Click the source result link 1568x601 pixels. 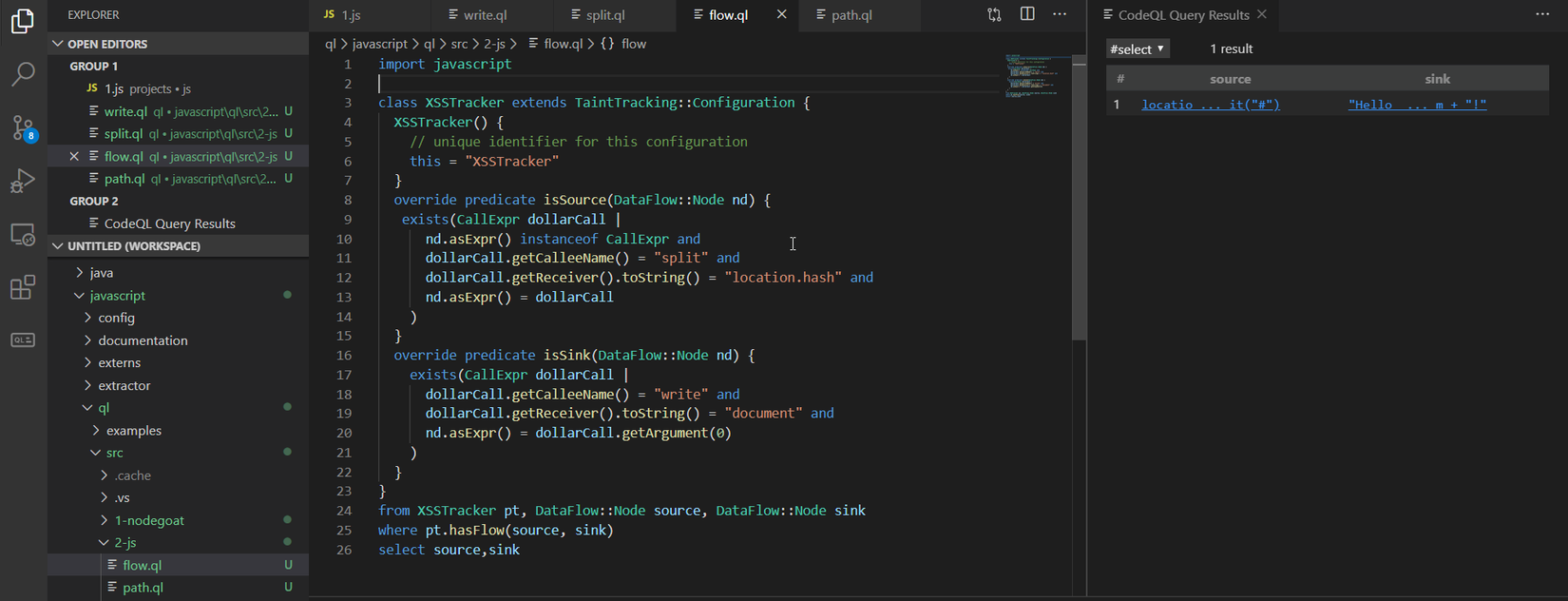[1210, 105]
